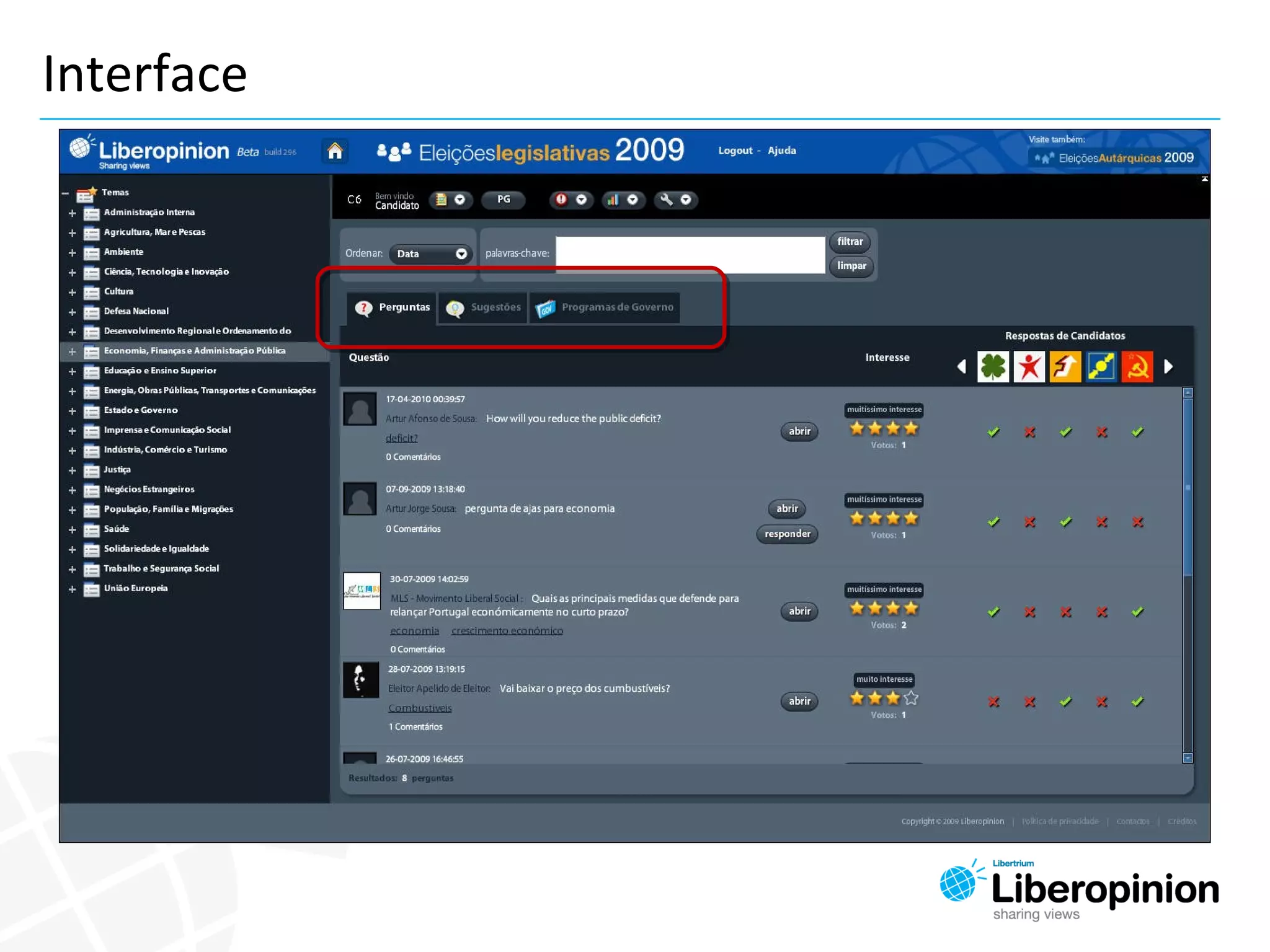The height and width of the screenshot is (952, 1270).
Task: Open the notes toolbar dropdown in header
Action: click(451, 200)
